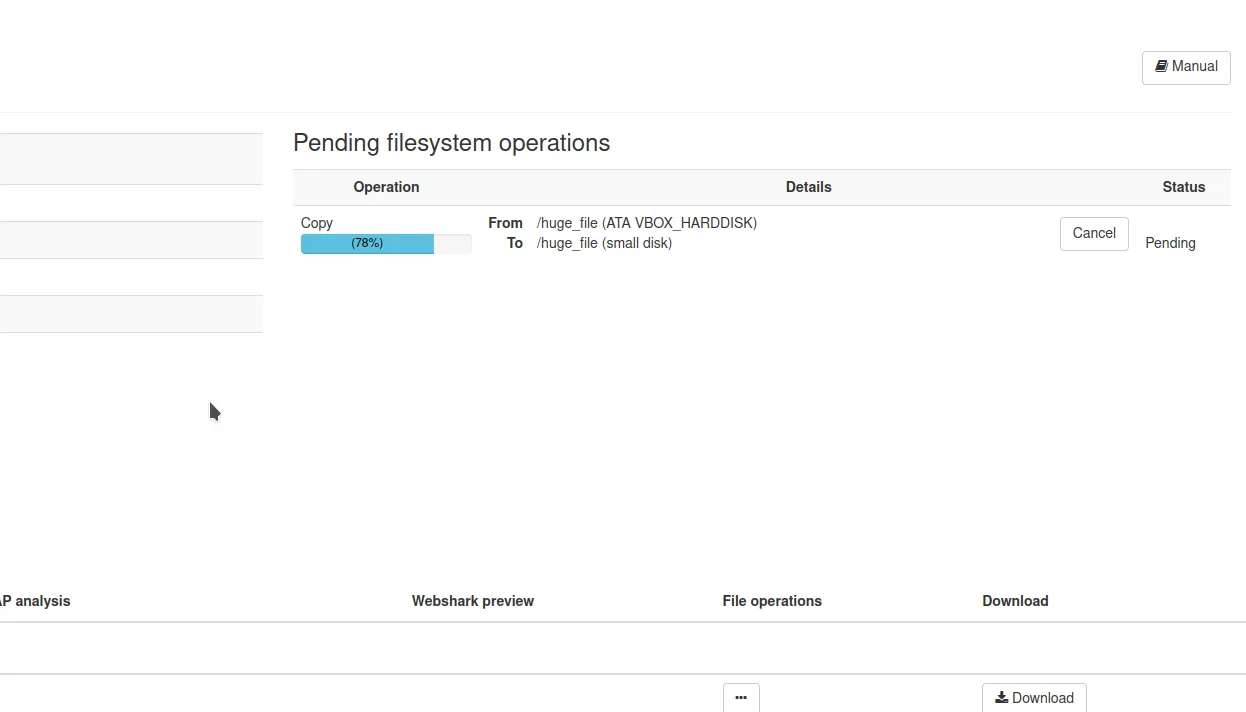
Task: Click the download arrow icon at the bottom
Action: coord(1001,698)
